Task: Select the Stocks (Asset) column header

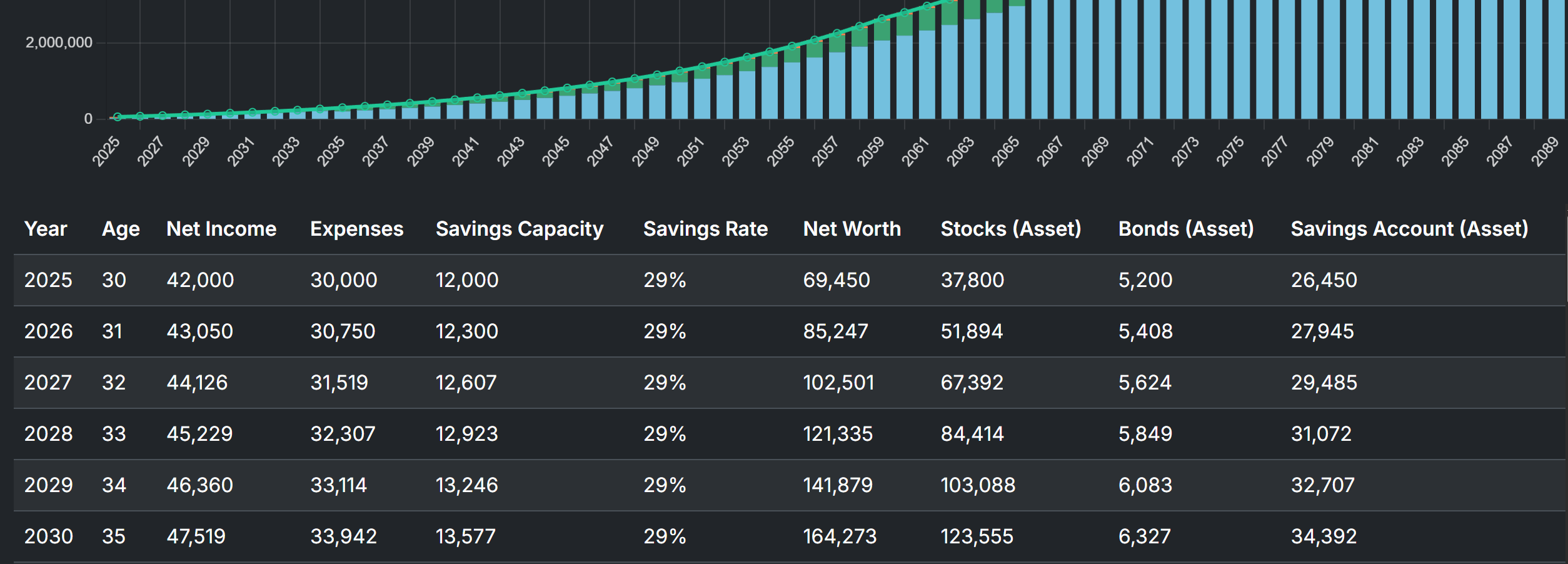Action: pyautogui.click(x=1010, y=229)
